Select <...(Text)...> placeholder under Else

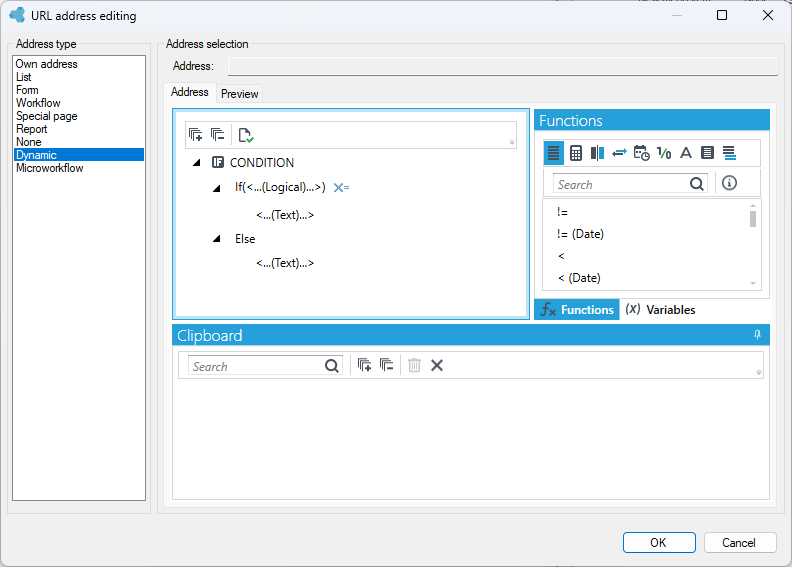pos(285,263)
